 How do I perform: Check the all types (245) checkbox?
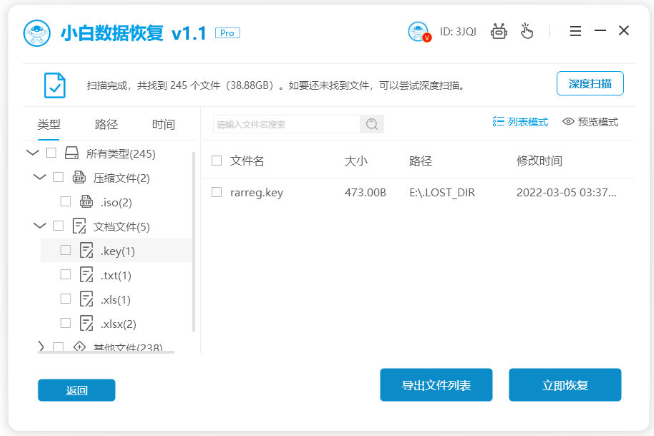[51, 153]
